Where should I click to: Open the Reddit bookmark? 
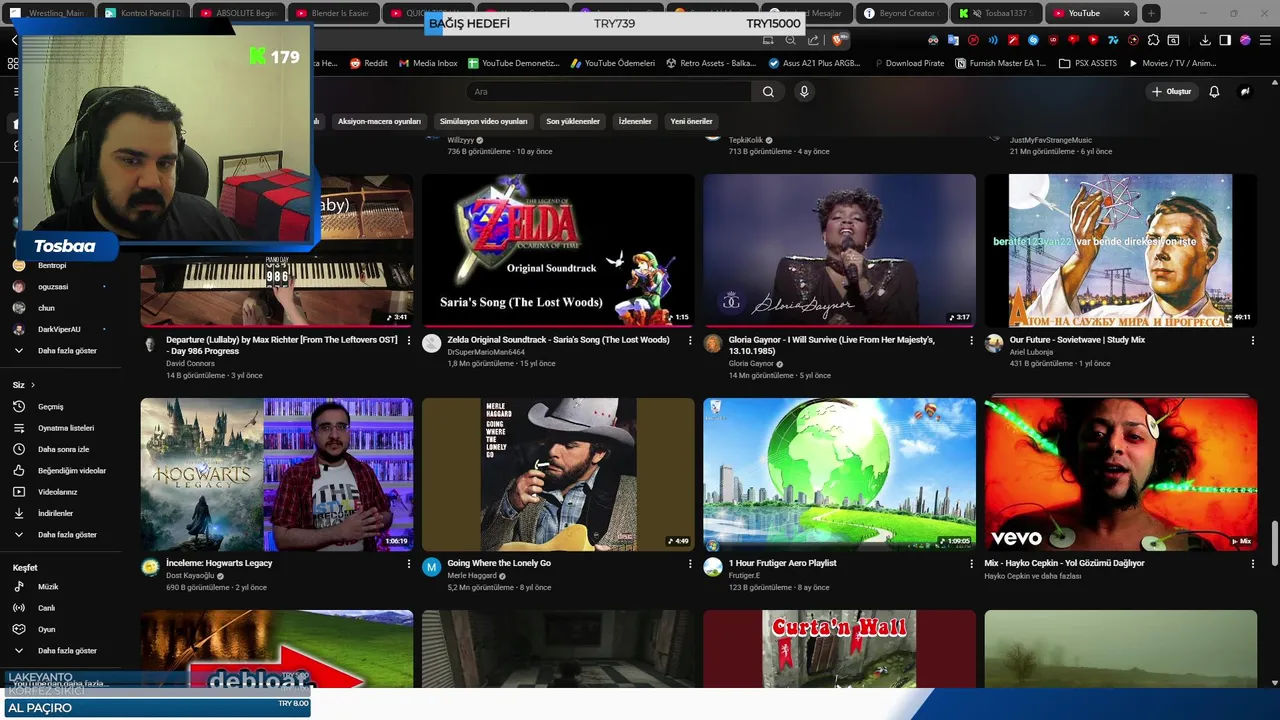pos(368,63)
